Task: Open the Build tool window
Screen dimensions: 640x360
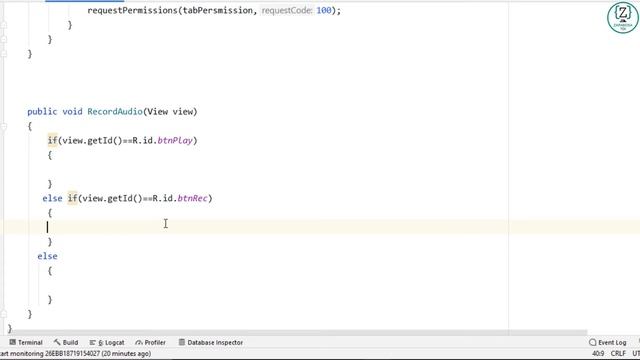Action: coord(66,342)
